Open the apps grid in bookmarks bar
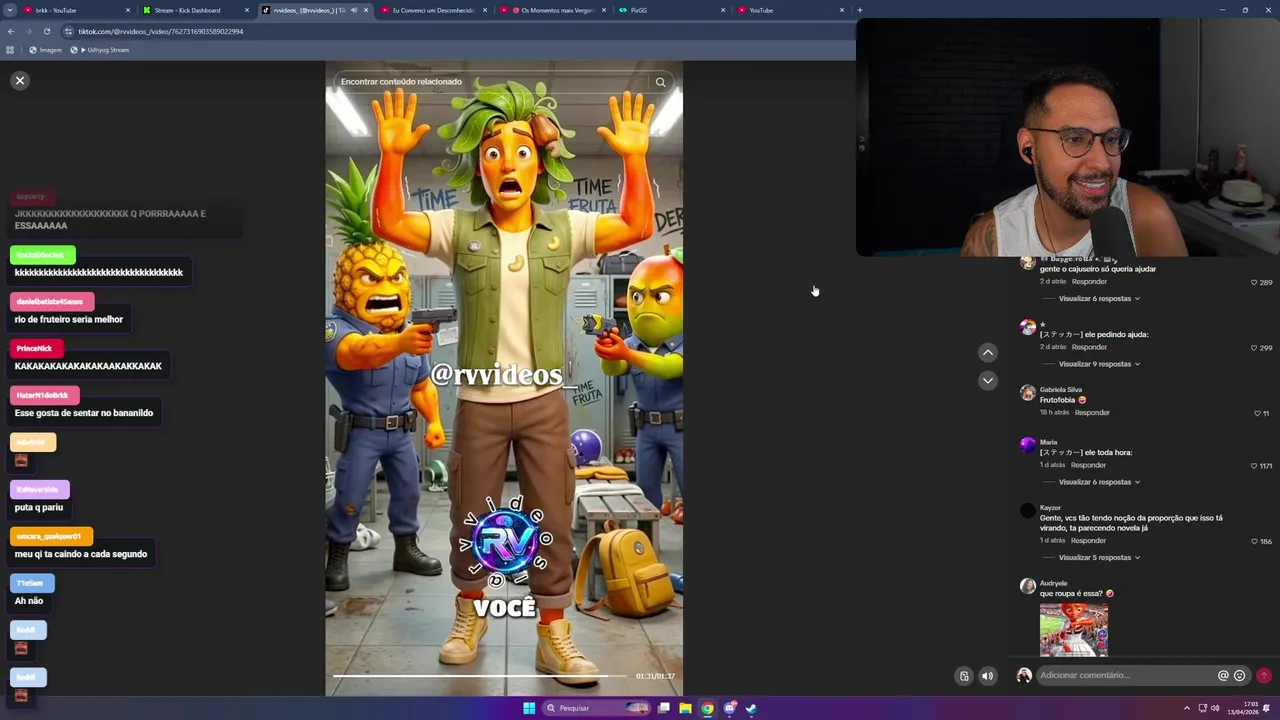Image resolution: width=1280 pixels, height=720 pixels. pos(10,50)
